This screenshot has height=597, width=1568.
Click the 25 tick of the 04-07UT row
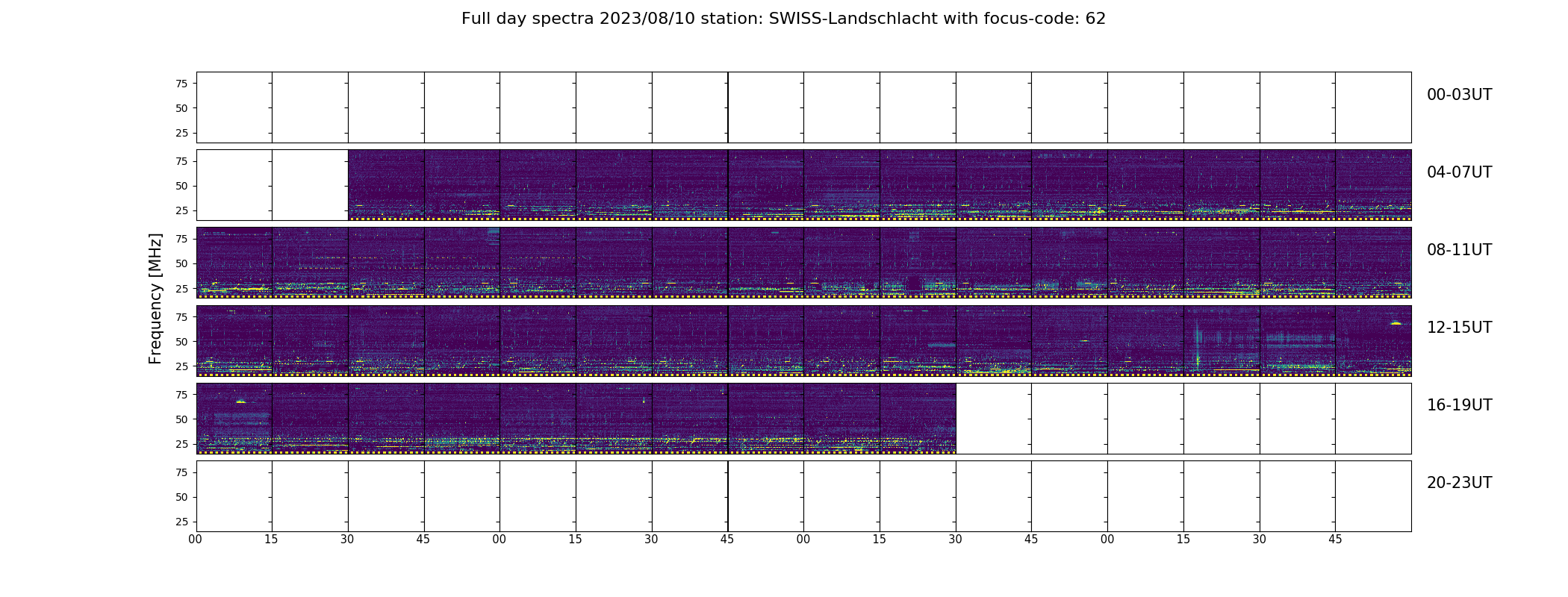[x=181, y=210]
